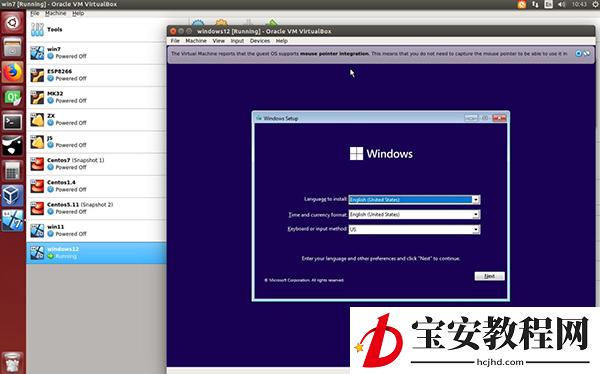Open the Ubuntu dash search launcher

click(x=13, y=23)
